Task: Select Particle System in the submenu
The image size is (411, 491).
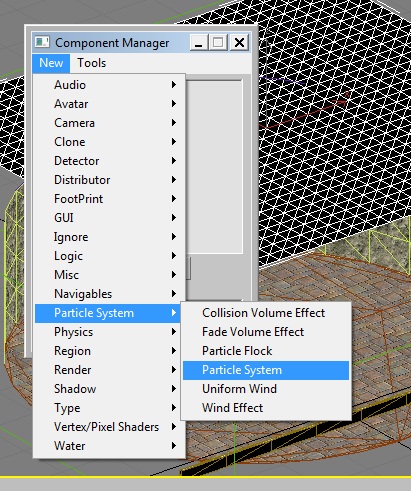Action: (x=266, y=370)
